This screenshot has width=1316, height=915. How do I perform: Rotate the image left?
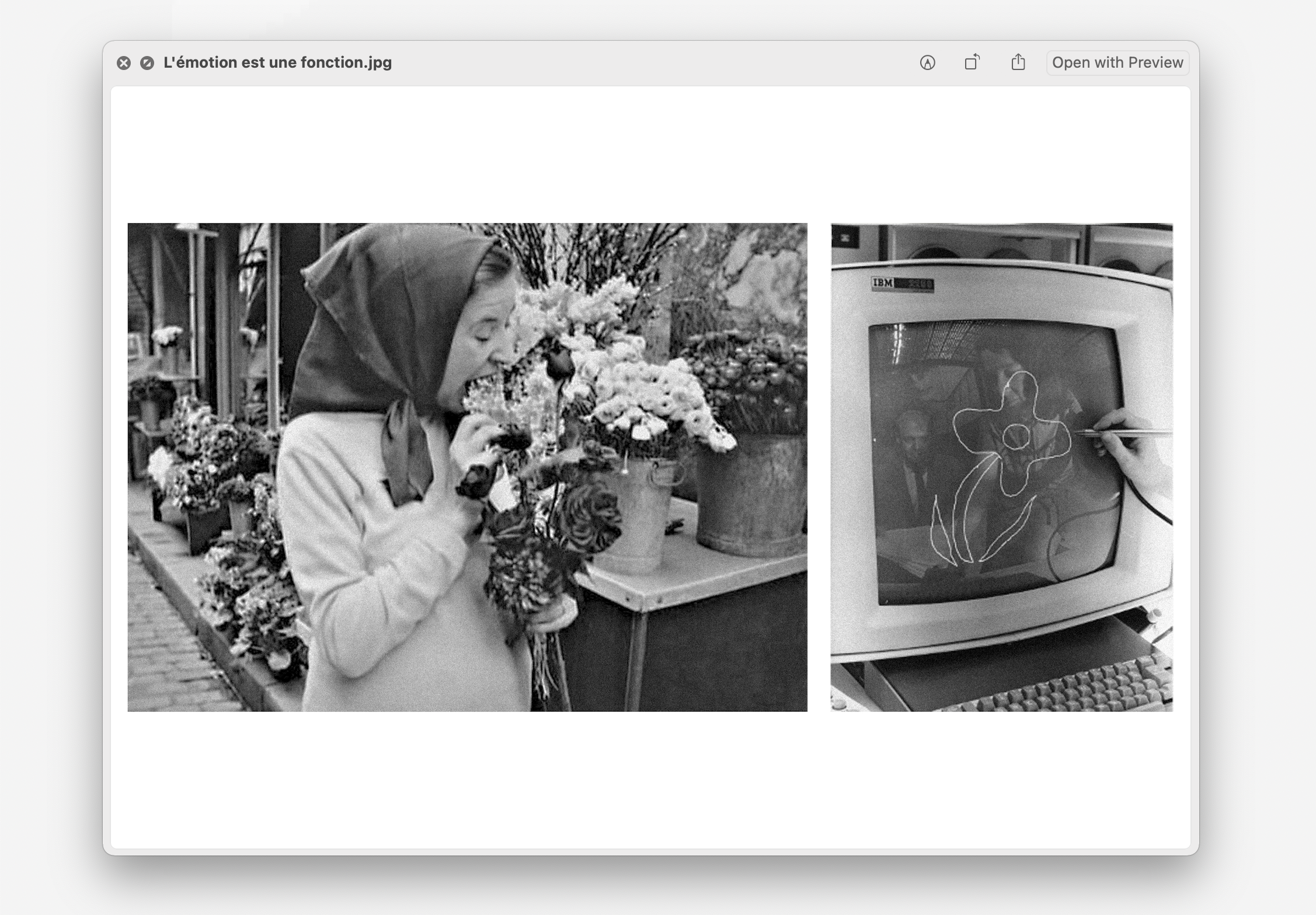[972, 62]
